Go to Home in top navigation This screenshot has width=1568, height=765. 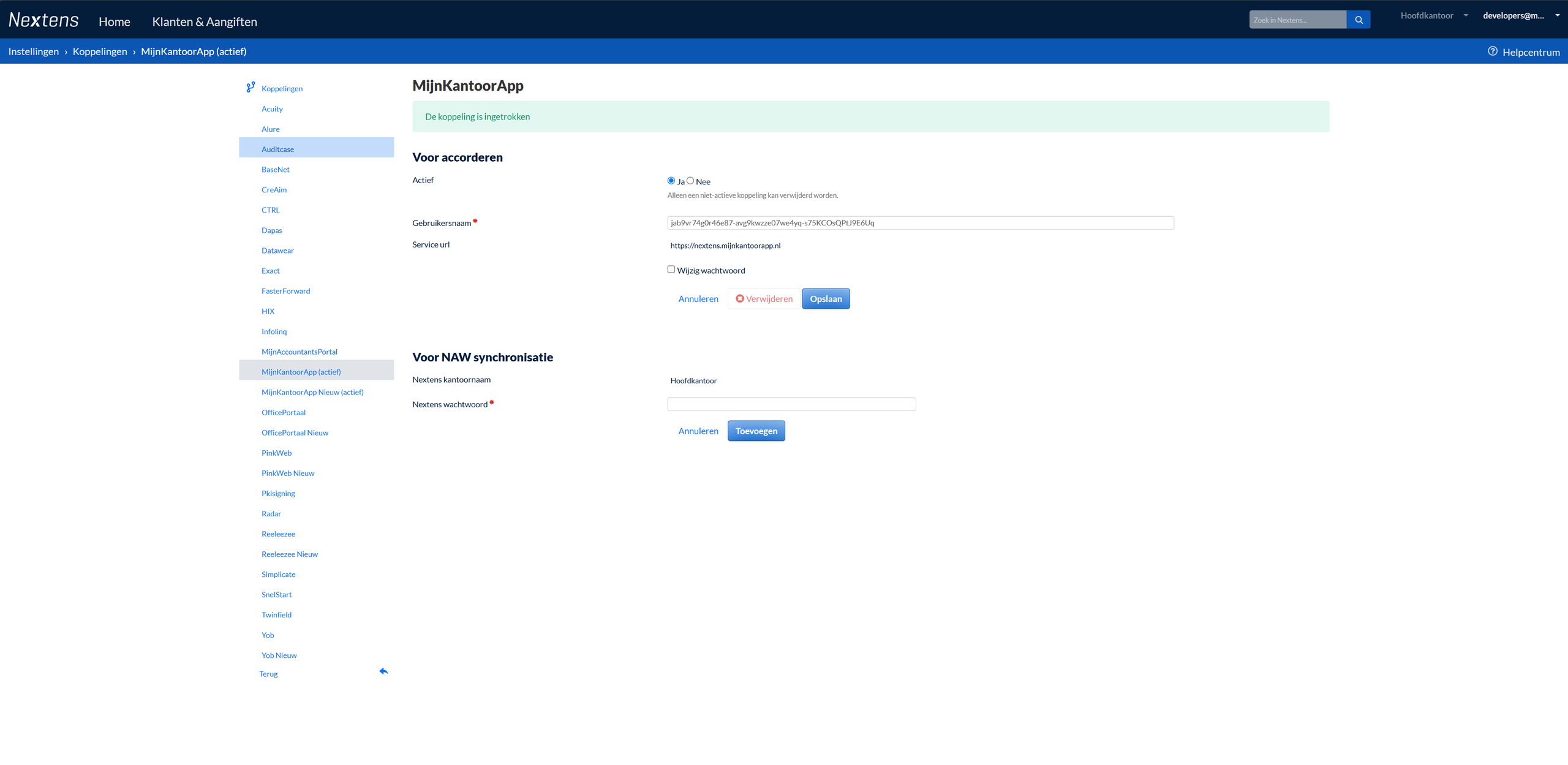click(x=115, y=21)
